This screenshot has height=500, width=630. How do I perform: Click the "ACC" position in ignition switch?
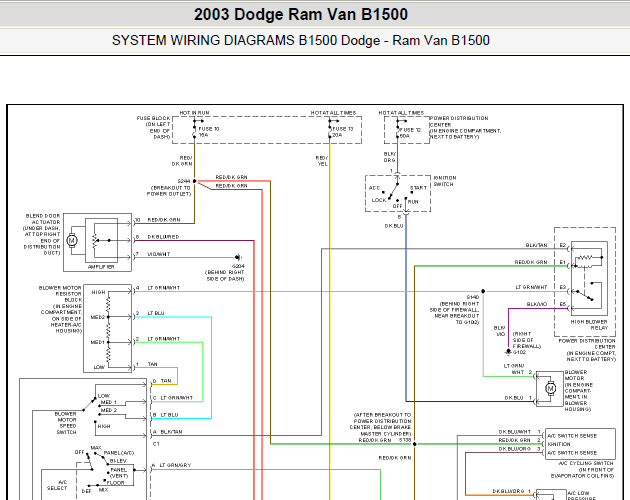coord(374,188)
